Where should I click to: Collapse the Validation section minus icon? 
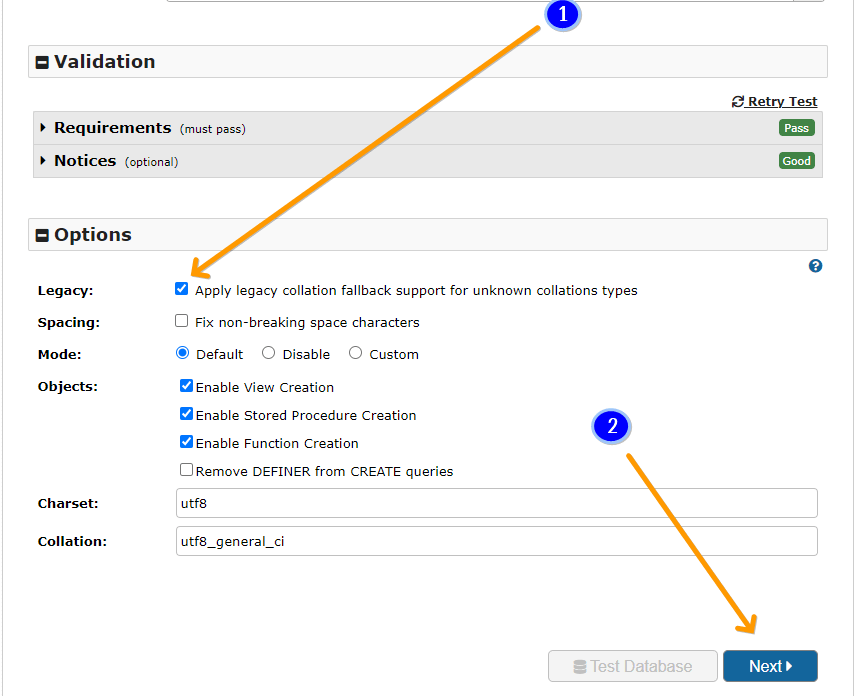(42, 62)
